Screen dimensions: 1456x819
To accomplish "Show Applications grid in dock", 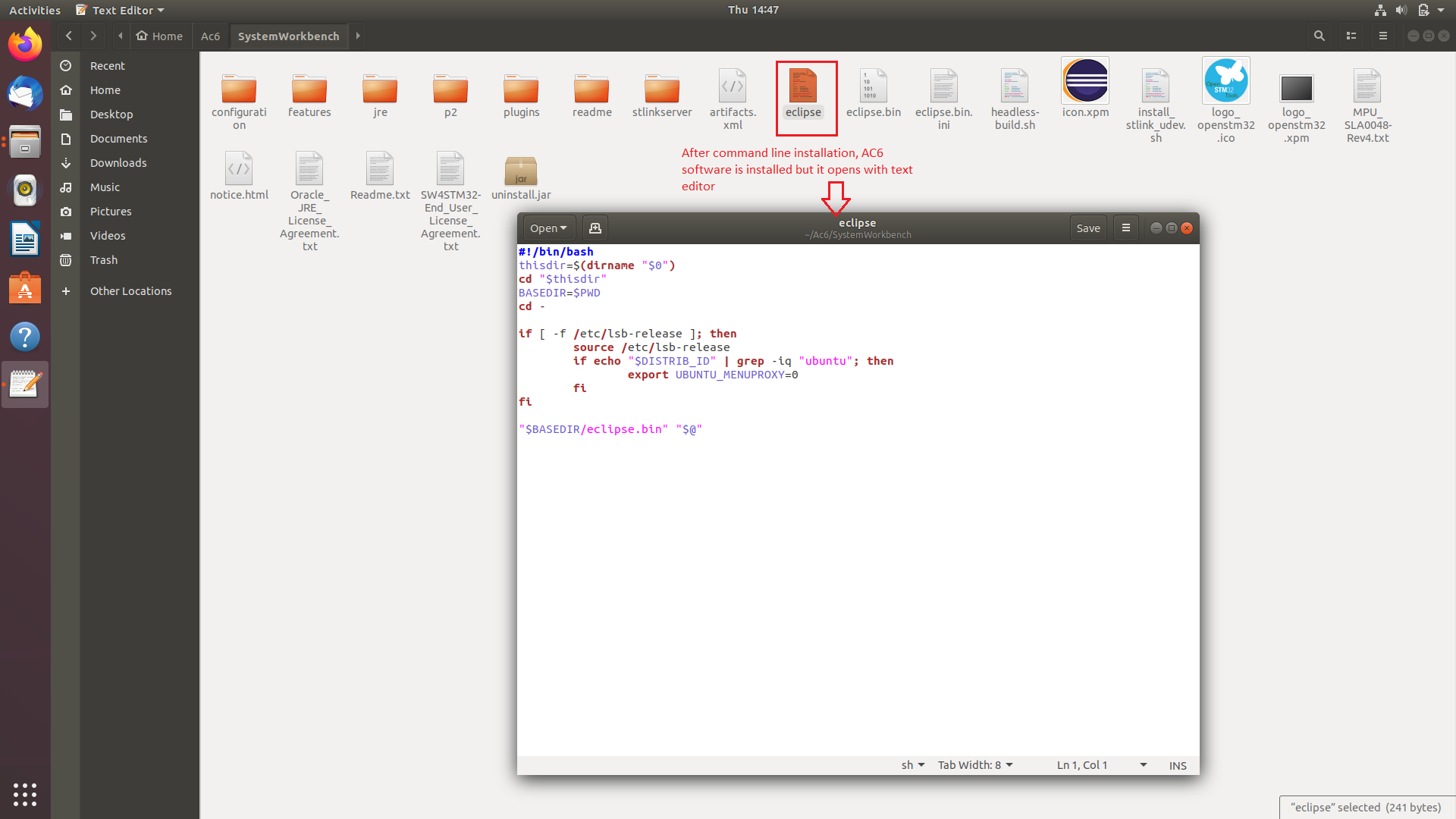I will coord(25,794).
